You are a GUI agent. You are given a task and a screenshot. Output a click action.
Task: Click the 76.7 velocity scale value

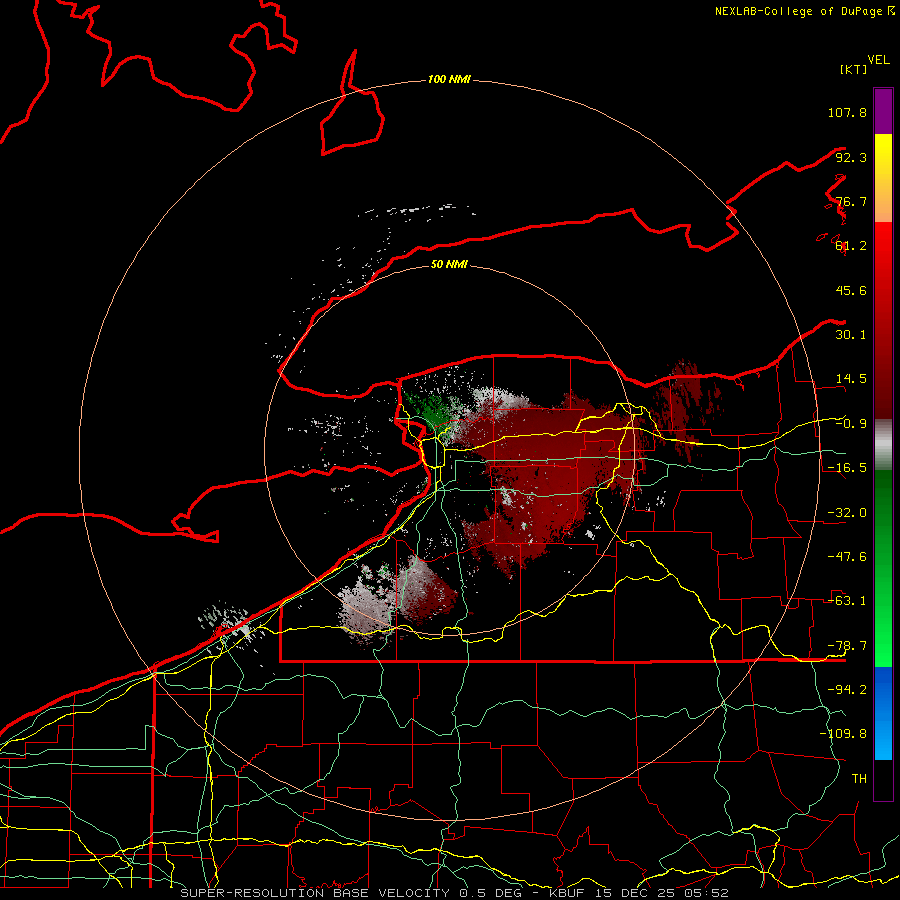(851, 201)
